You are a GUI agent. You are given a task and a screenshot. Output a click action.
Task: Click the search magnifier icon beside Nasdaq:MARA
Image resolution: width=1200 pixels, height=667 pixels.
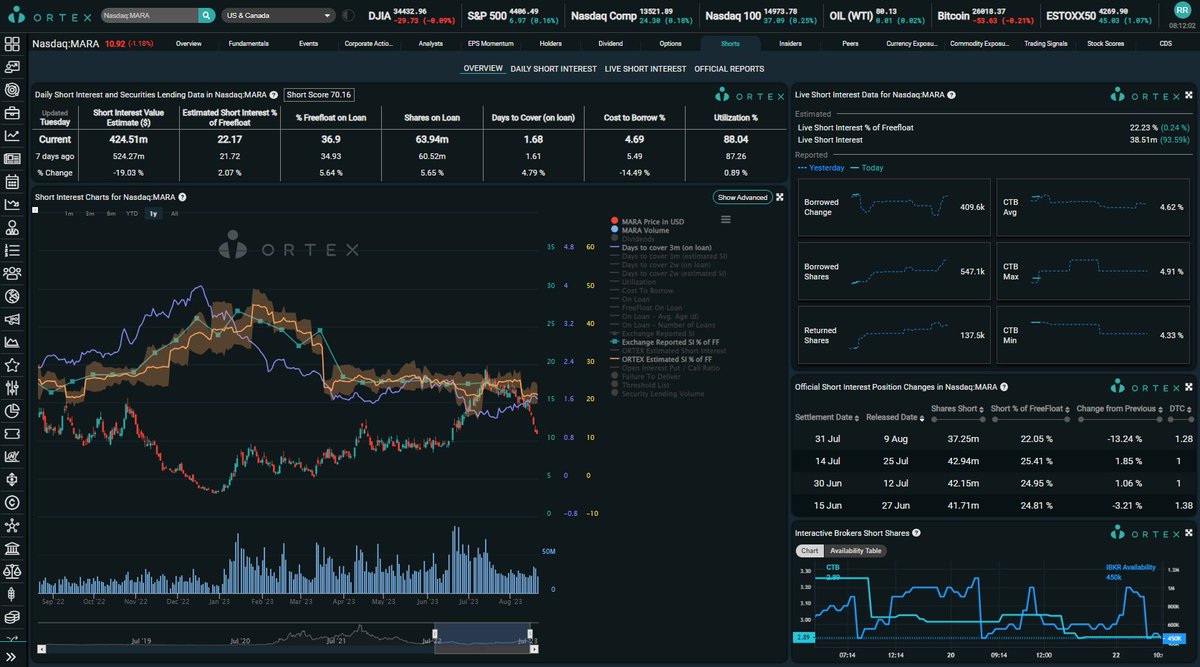click(206, 16)
